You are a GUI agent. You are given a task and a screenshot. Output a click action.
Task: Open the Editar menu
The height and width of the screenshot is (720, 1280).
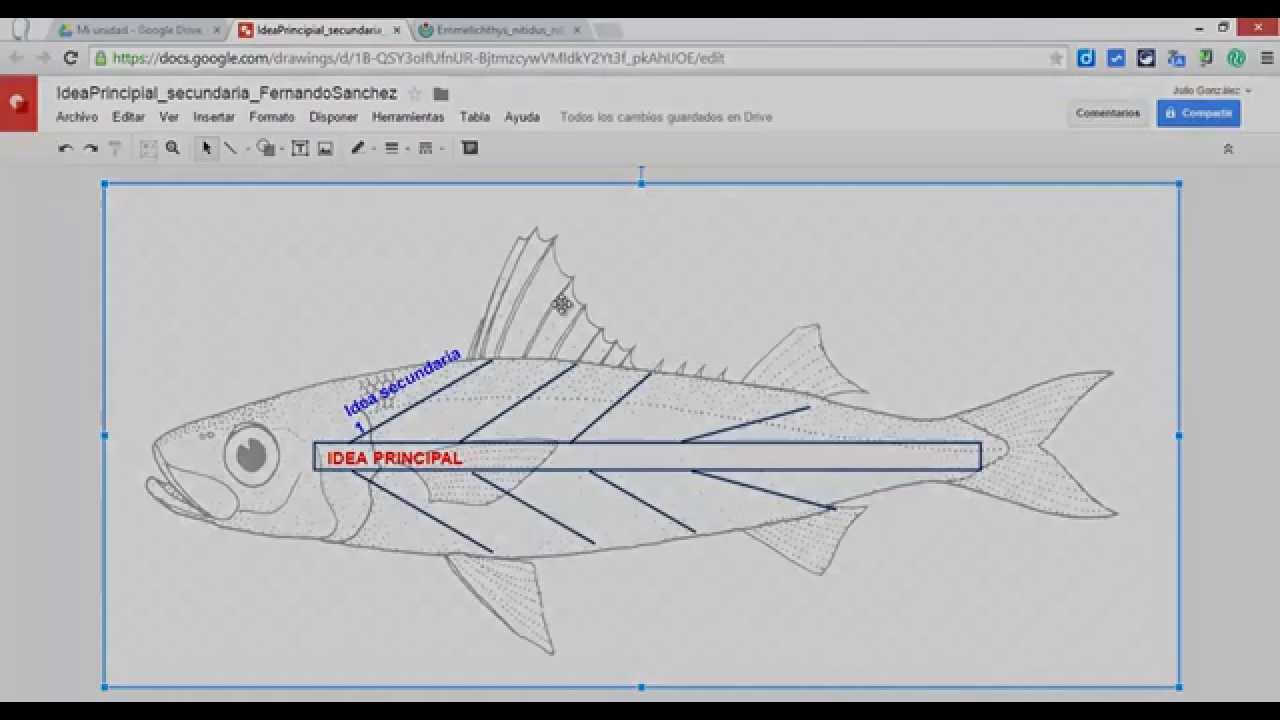pyautogui.click(x=128, y=117)
